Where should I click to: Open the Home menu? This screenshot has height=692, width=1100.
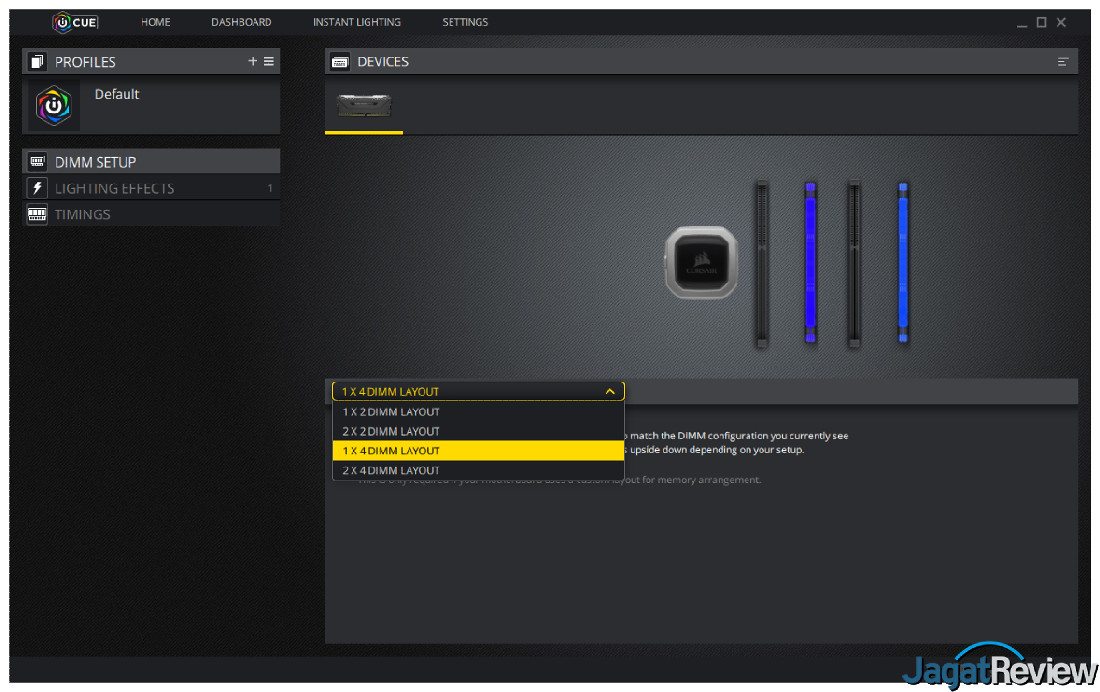pos(156,22)
